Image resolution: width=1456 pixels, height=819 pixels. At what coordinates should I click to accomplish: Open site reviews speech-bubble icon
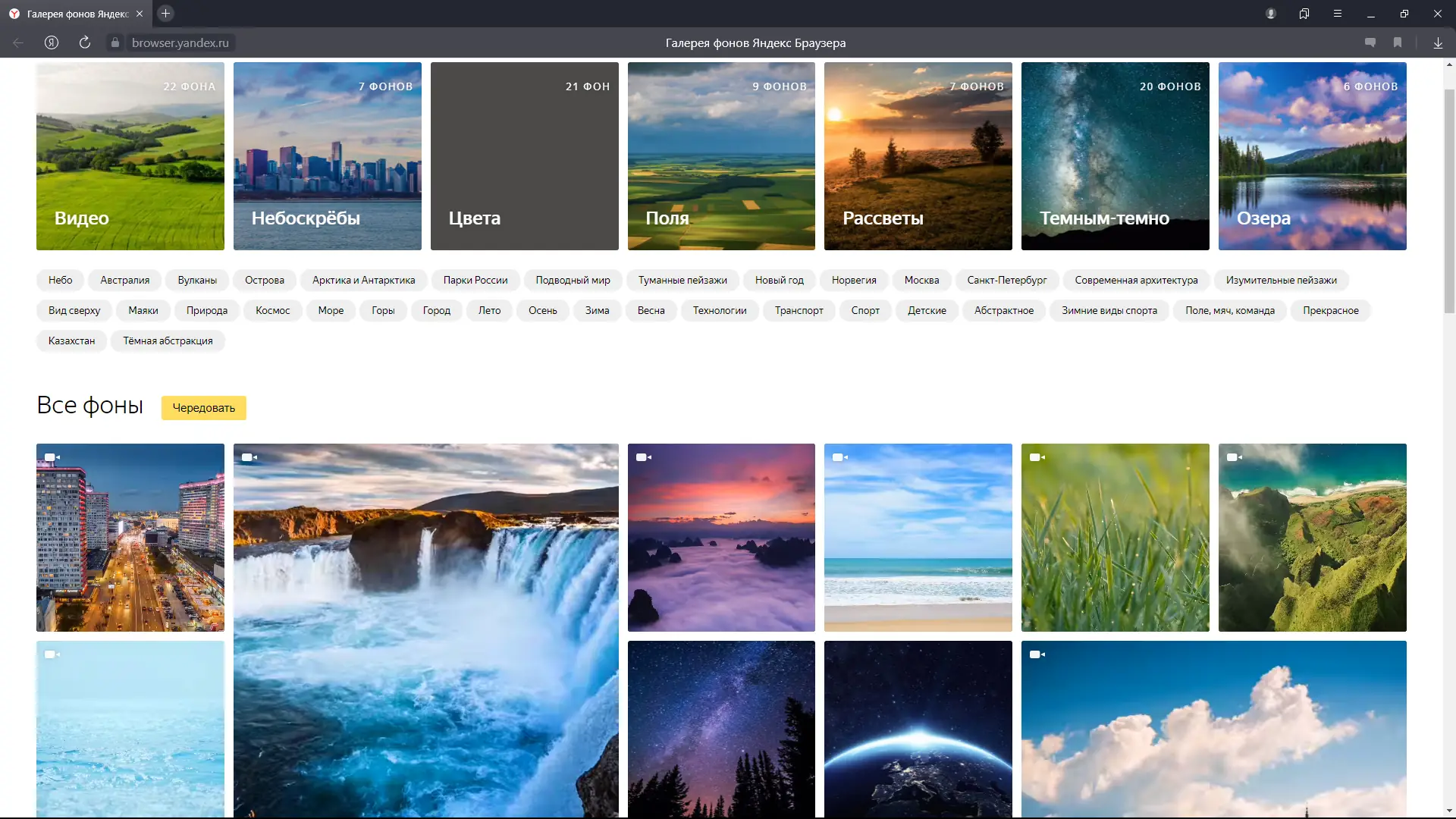click(1370, 43)
